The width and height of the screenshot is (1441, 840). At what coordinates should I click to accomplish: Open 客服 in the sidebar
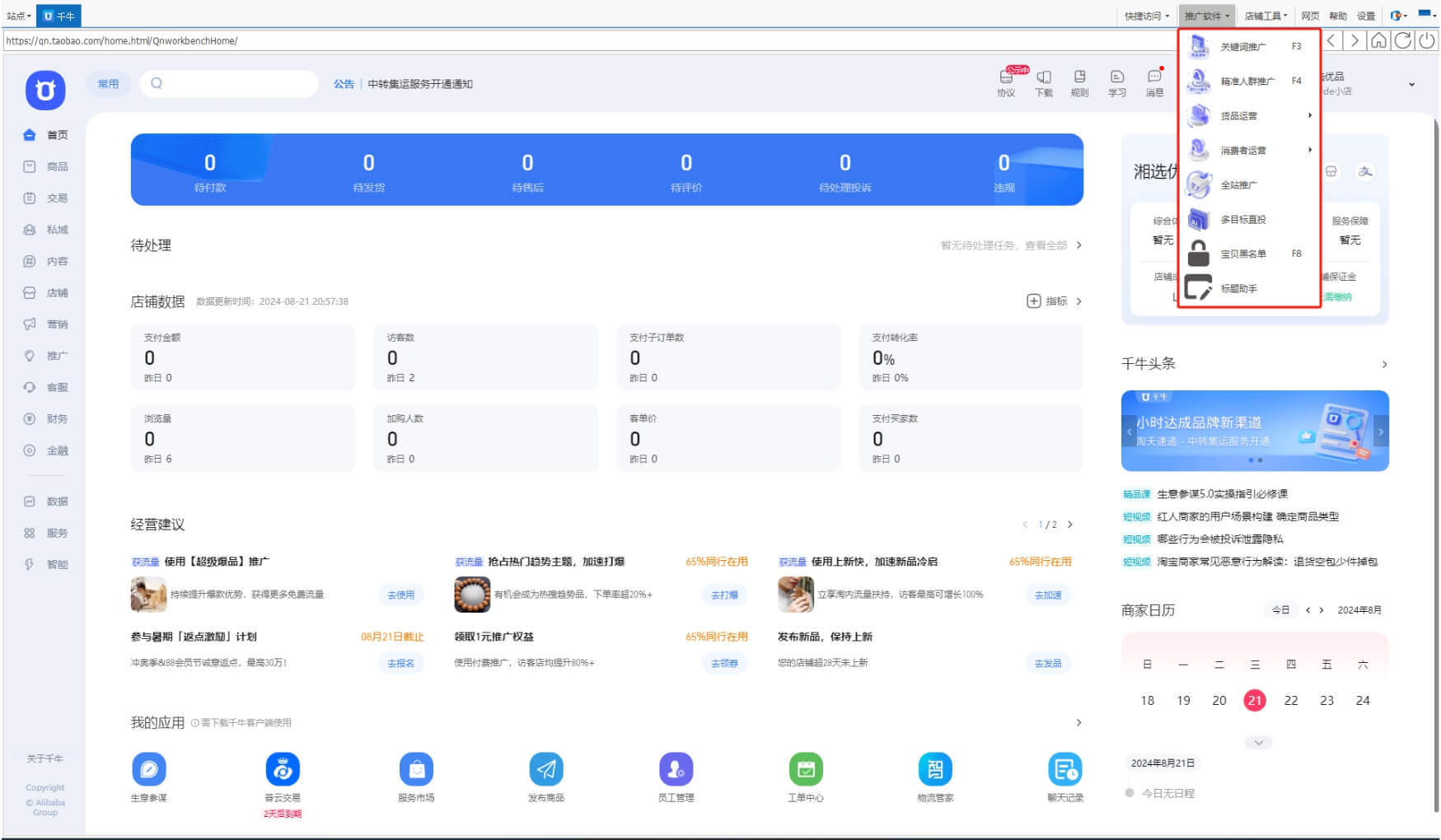(46, 387)
